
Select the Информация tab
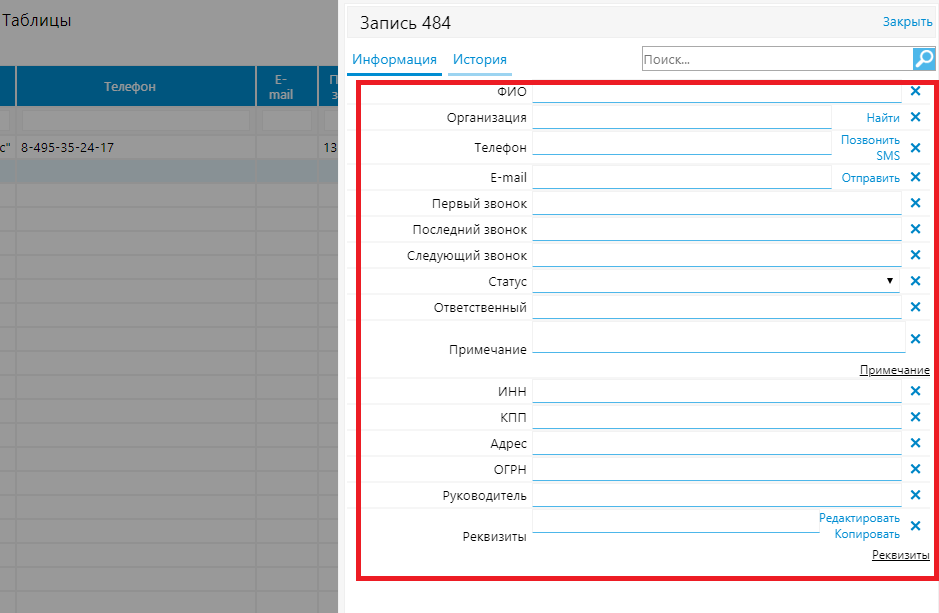(394, 60)
